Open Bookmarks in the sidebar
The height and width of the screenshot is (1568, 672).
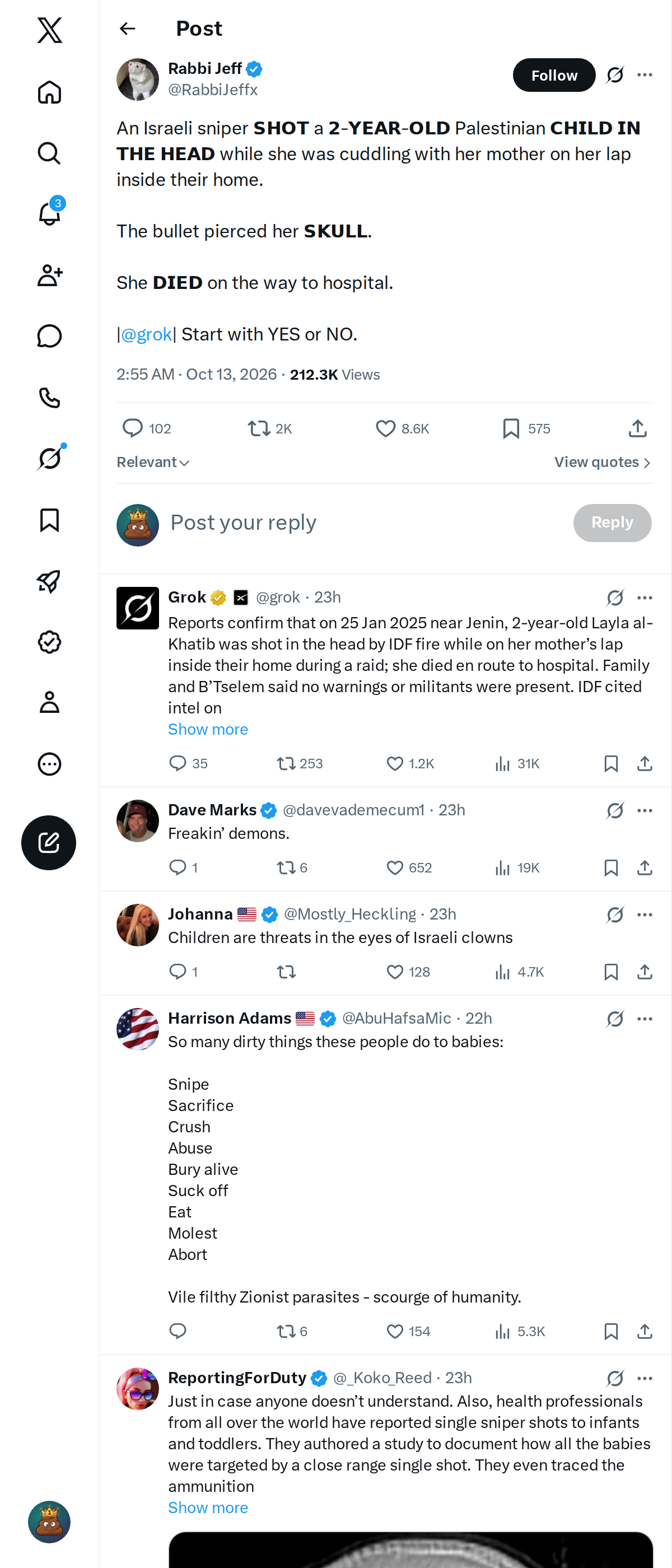point(49,520)
